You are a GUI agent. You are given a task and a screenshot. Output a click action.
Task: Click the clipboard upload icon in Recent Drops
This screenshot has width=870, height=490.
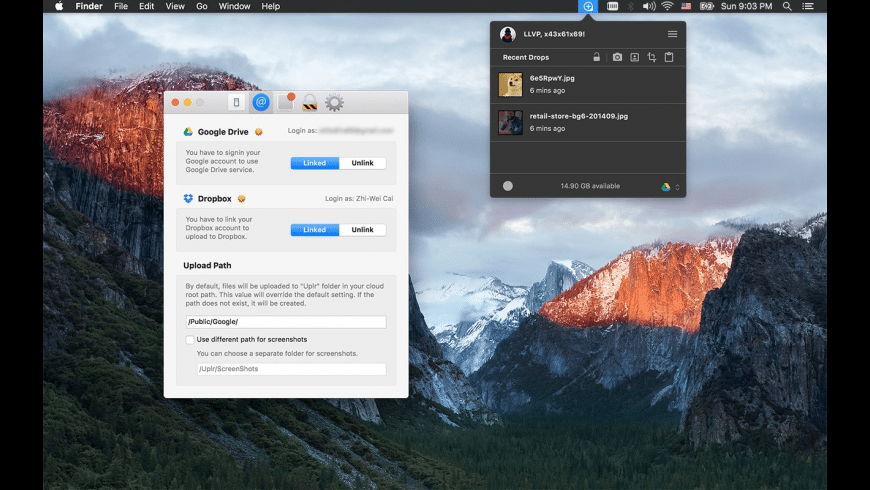pyautogui.click(x=669, y=57)
